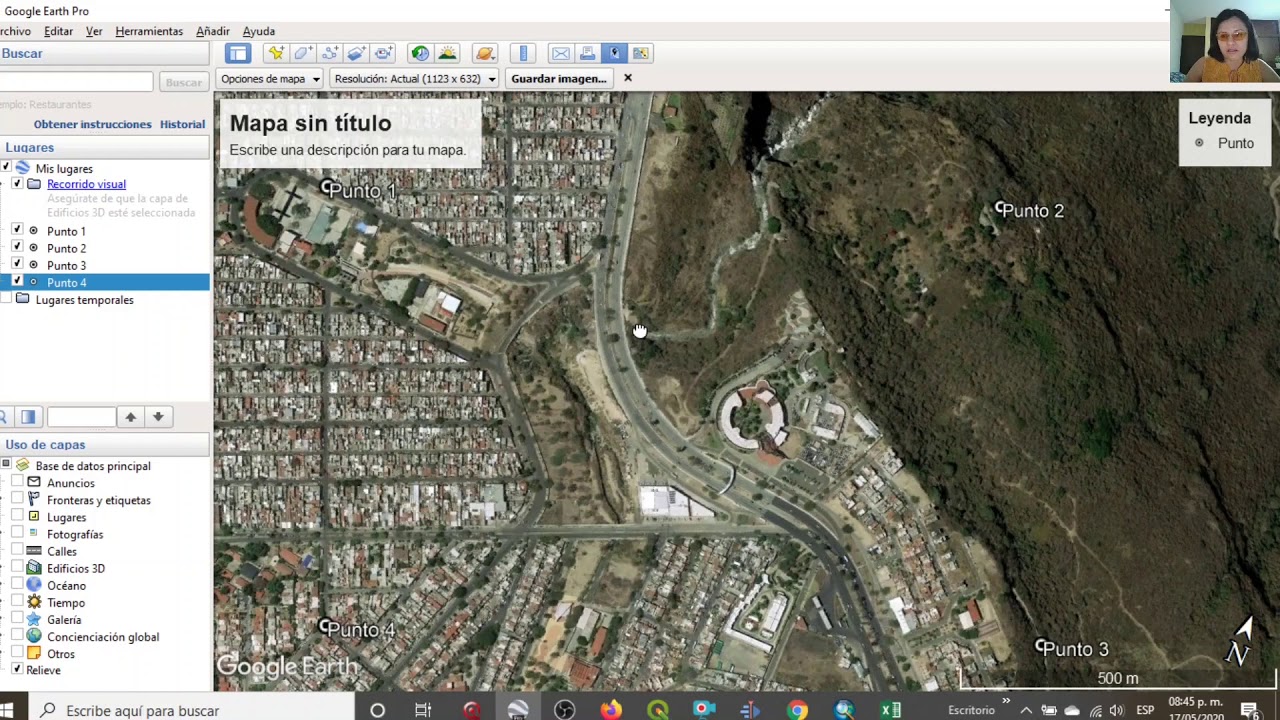Click the Tiempo layer sun icon
Viewport: 1280px width, 720px height.
point(34,602)
